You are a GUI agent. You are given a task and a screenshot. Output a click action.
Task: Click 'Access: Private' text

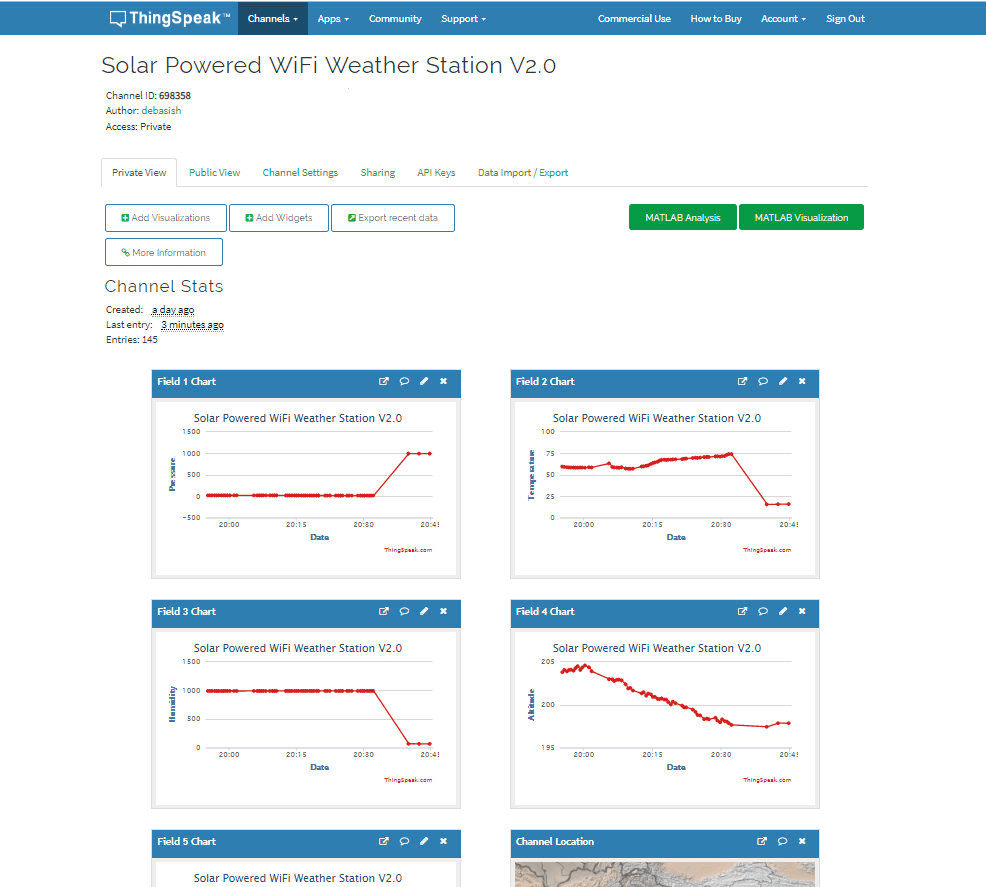coord(138,127)
